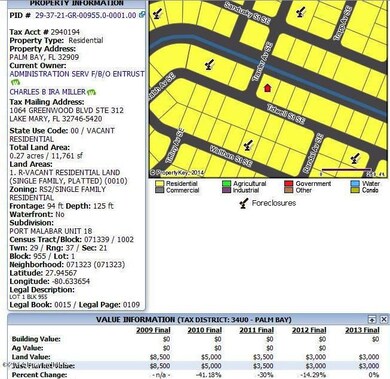Click the 2010 Land Value $5,000 cell

point(211,357)
